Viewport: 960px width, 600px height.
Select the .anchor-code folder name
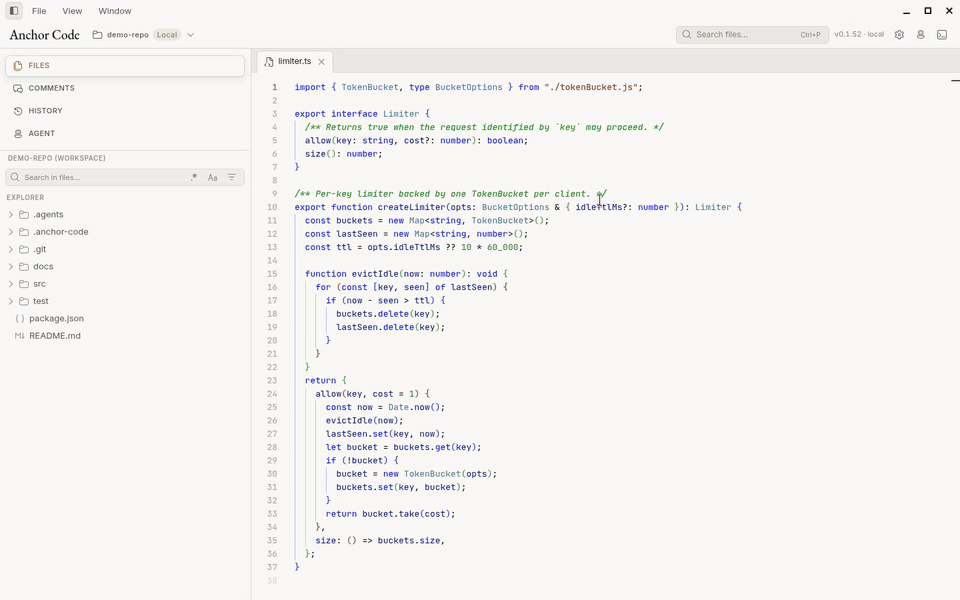click(x=61, y=232)
